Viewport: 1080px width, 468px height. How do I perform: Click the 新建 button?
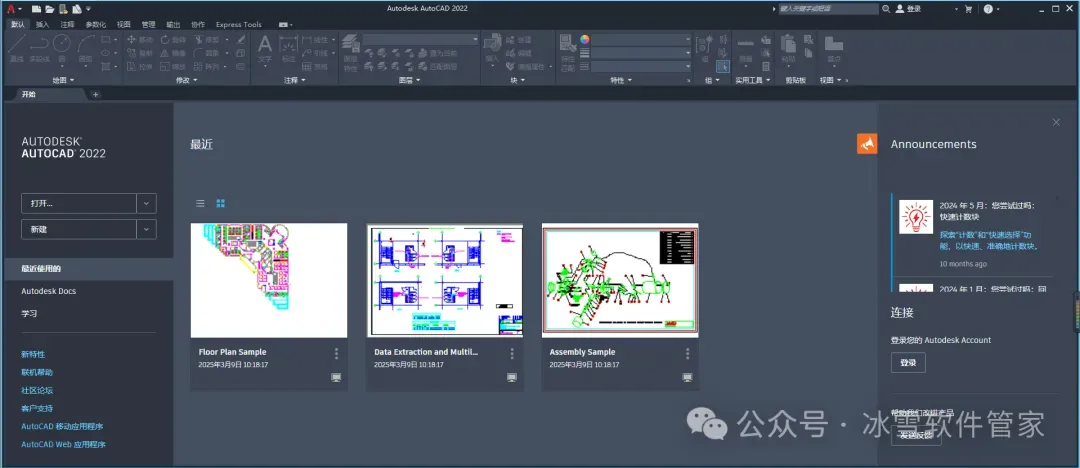tap(79, 230)
